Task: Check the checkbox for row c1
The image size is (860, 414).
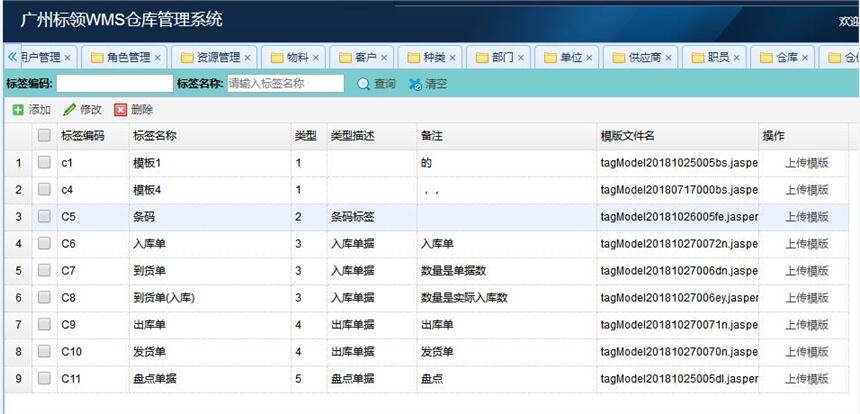Action: click(x=44, y=162)
